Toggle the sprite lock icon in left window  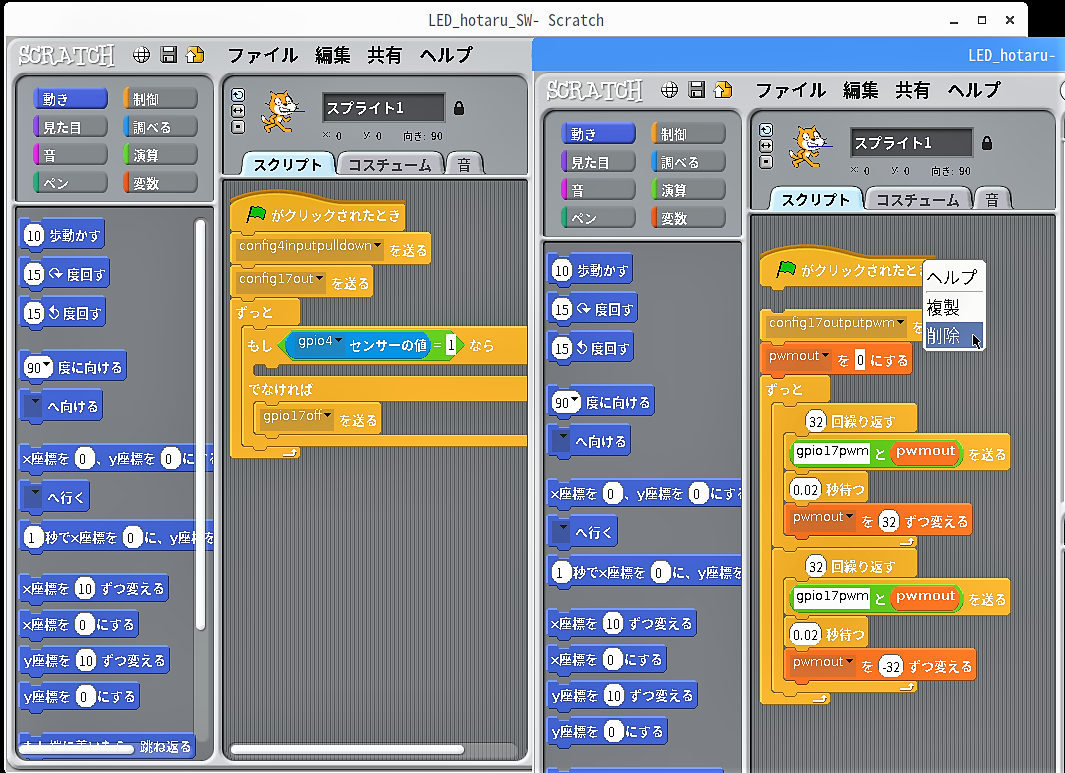(x=459, y=108)
